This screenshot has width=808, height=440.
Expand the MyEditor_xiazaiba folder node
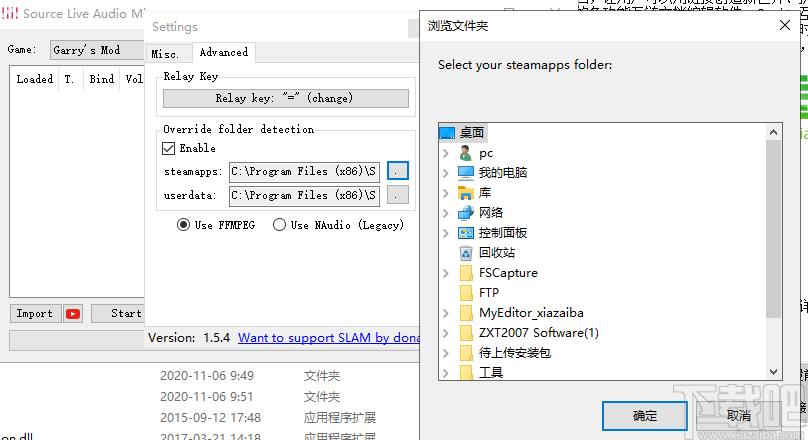(446, 313)
